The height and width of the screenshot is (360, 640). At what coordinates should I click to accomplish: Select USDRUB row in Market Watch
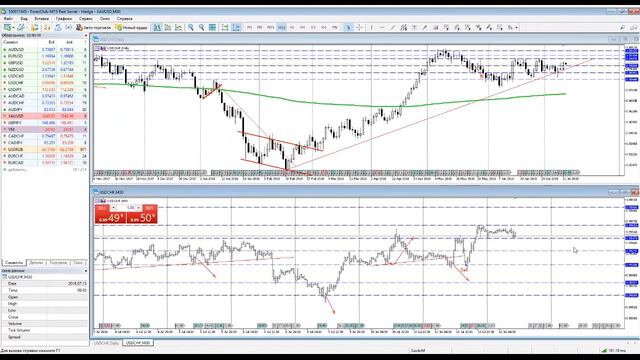coord(44,149)
